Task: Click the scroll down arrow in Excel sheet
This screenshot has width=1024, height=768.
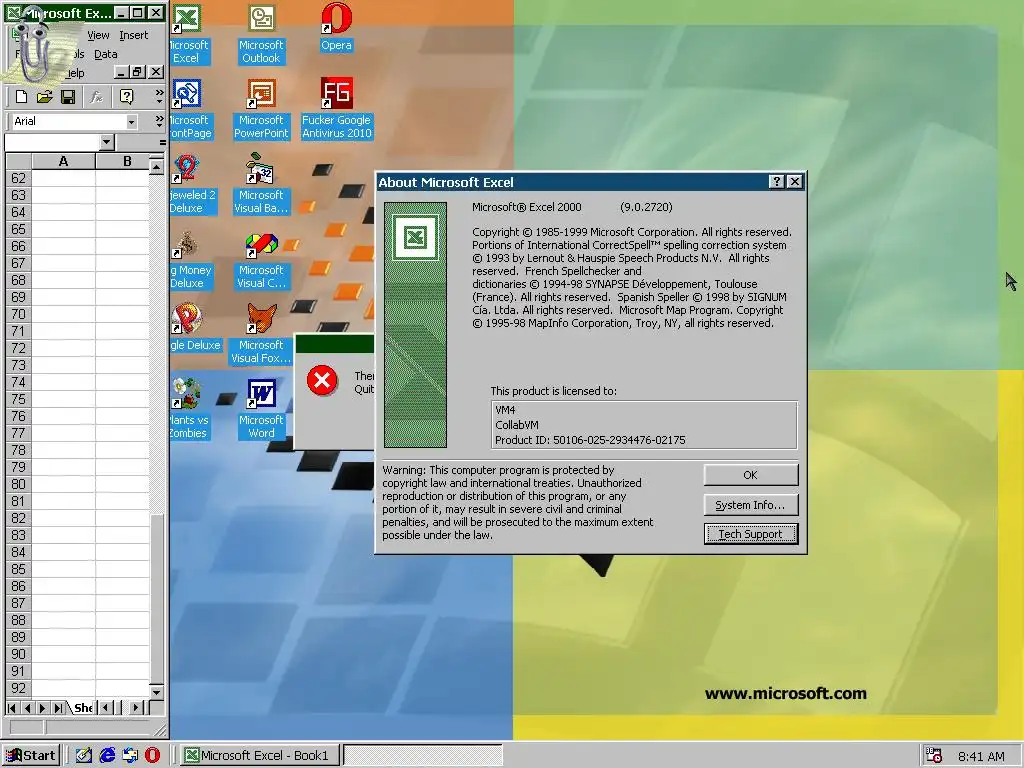Action: 157,692
